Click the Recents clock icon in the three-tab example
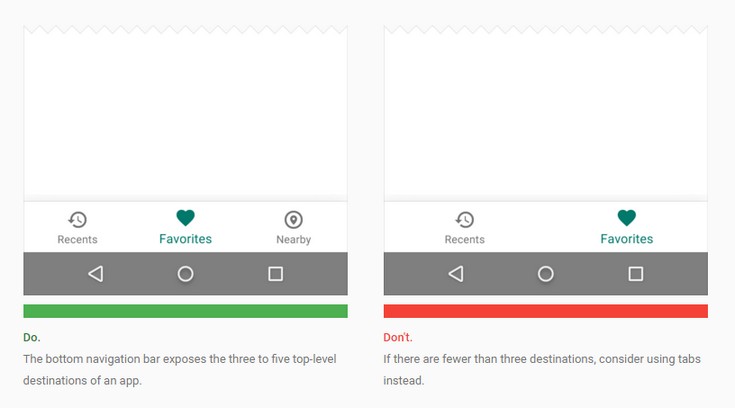 click(77, 220)
